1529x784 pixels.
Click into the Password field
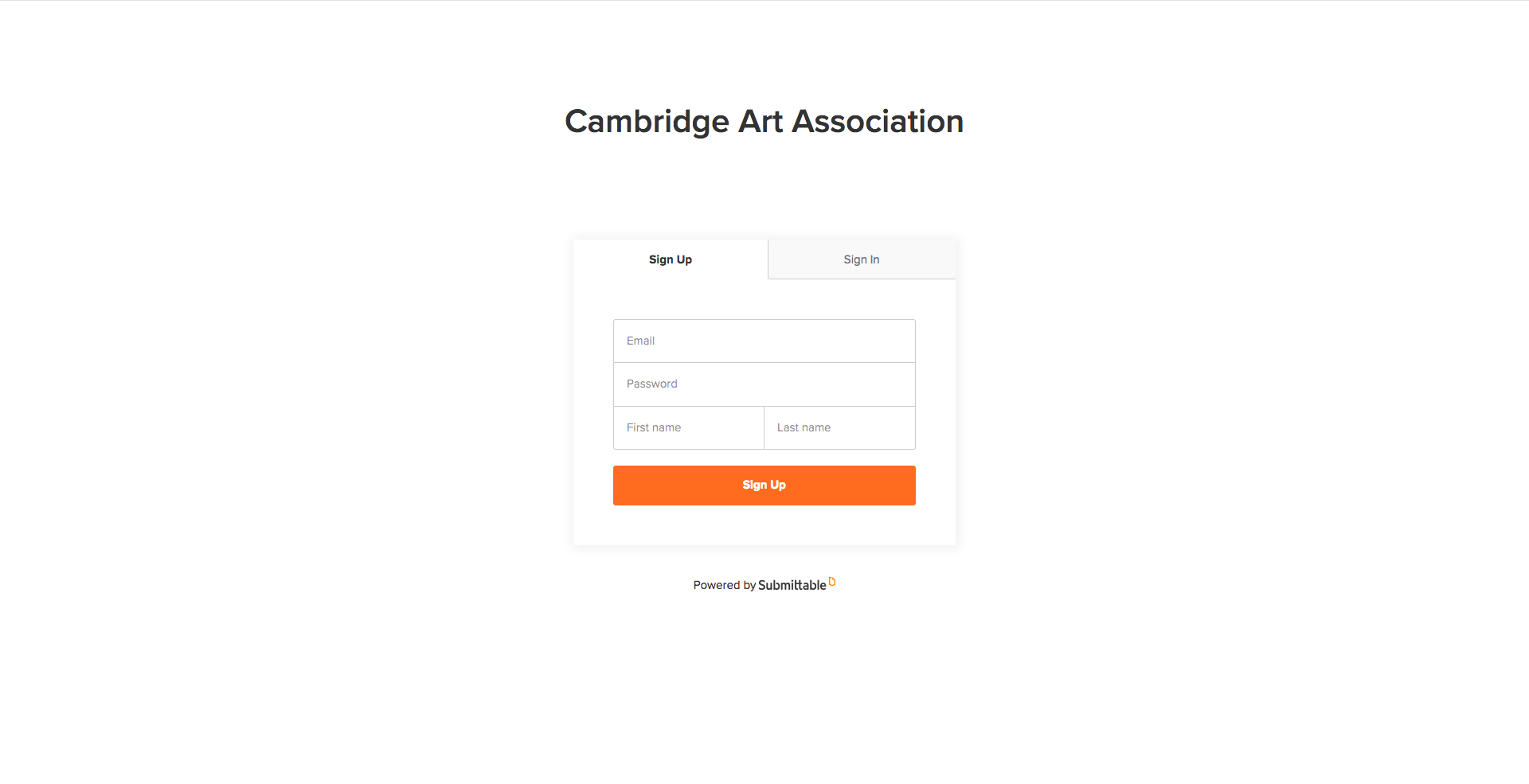[x=764, y=384]
